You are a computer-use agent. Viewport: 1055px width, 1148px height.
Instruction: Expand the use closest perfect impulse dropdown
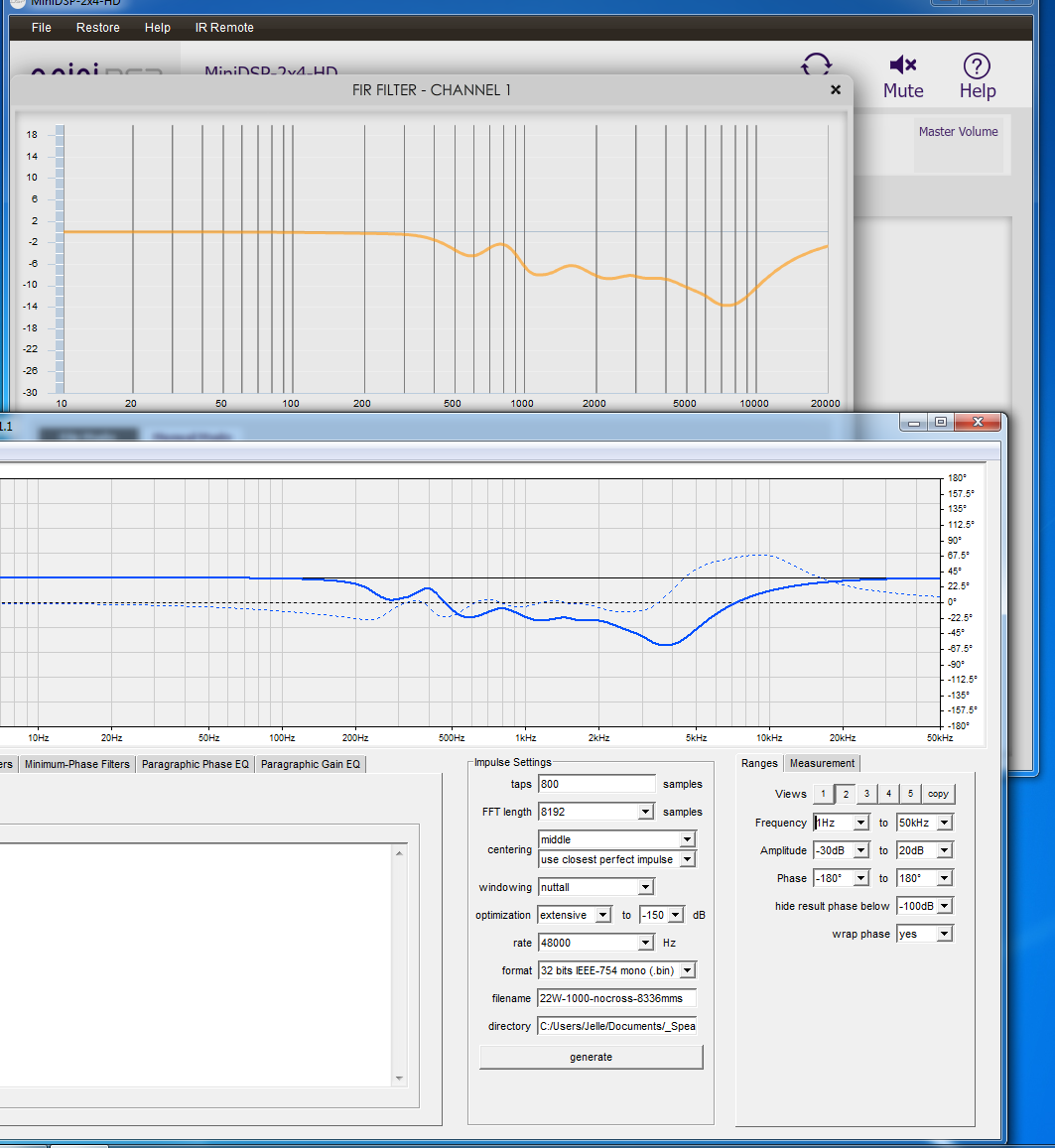tap(687, 859)
